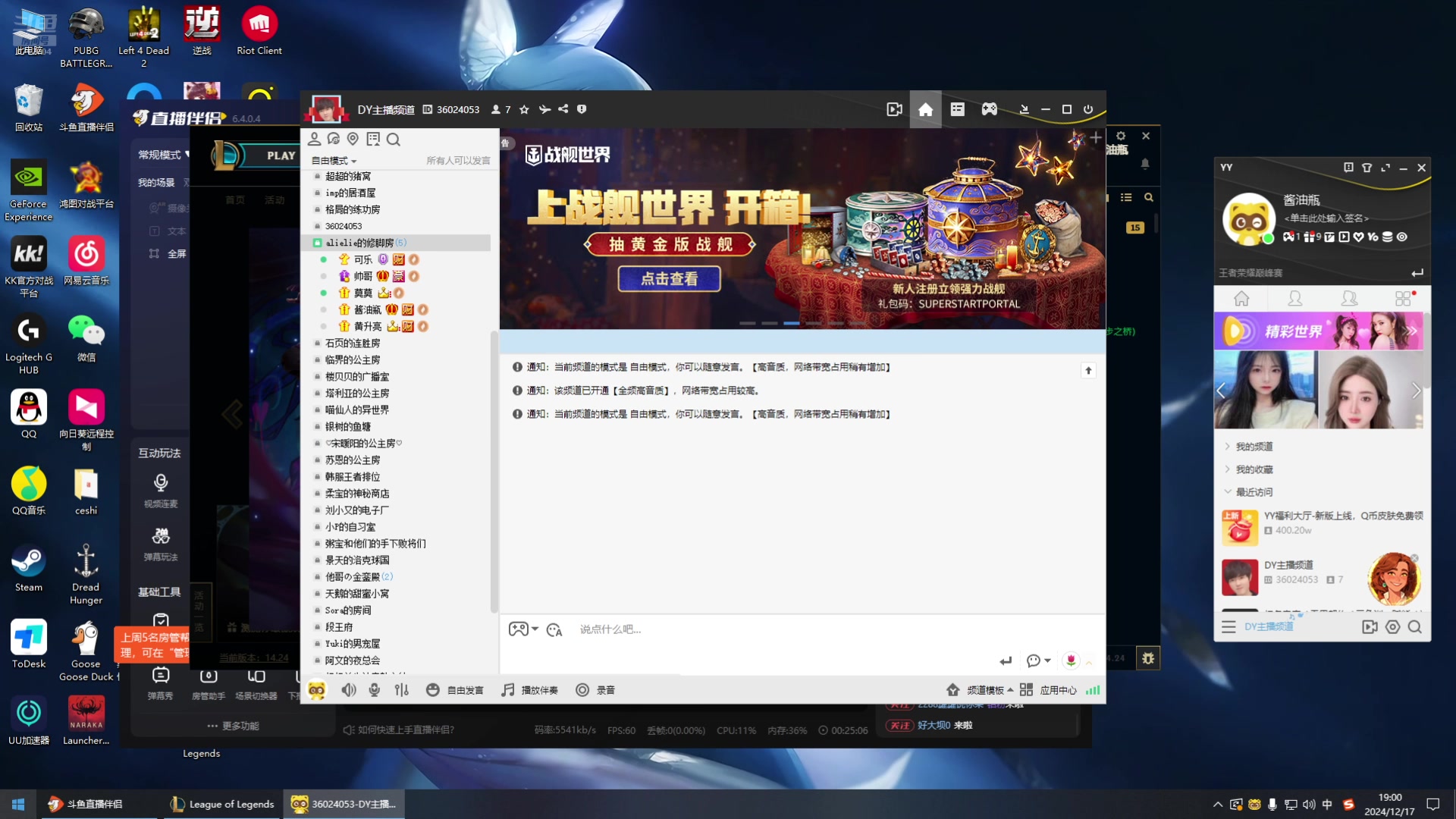Click 播放伴奏 play accompaniment button

click(530, 690)
